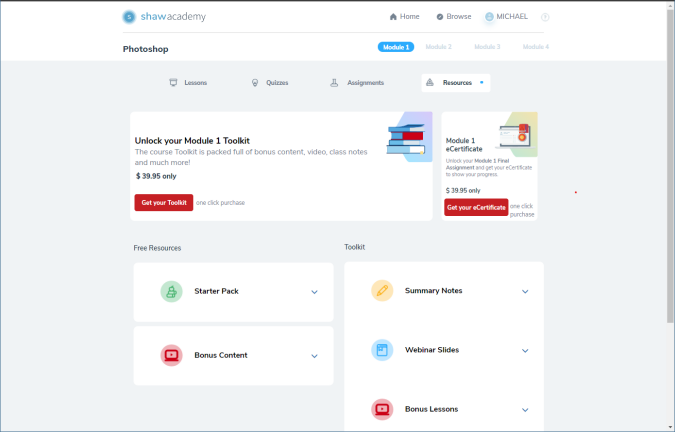The image size is (675, 432).
Task: Click the Bonus Lessons video icon
Action: click(382, 409)
